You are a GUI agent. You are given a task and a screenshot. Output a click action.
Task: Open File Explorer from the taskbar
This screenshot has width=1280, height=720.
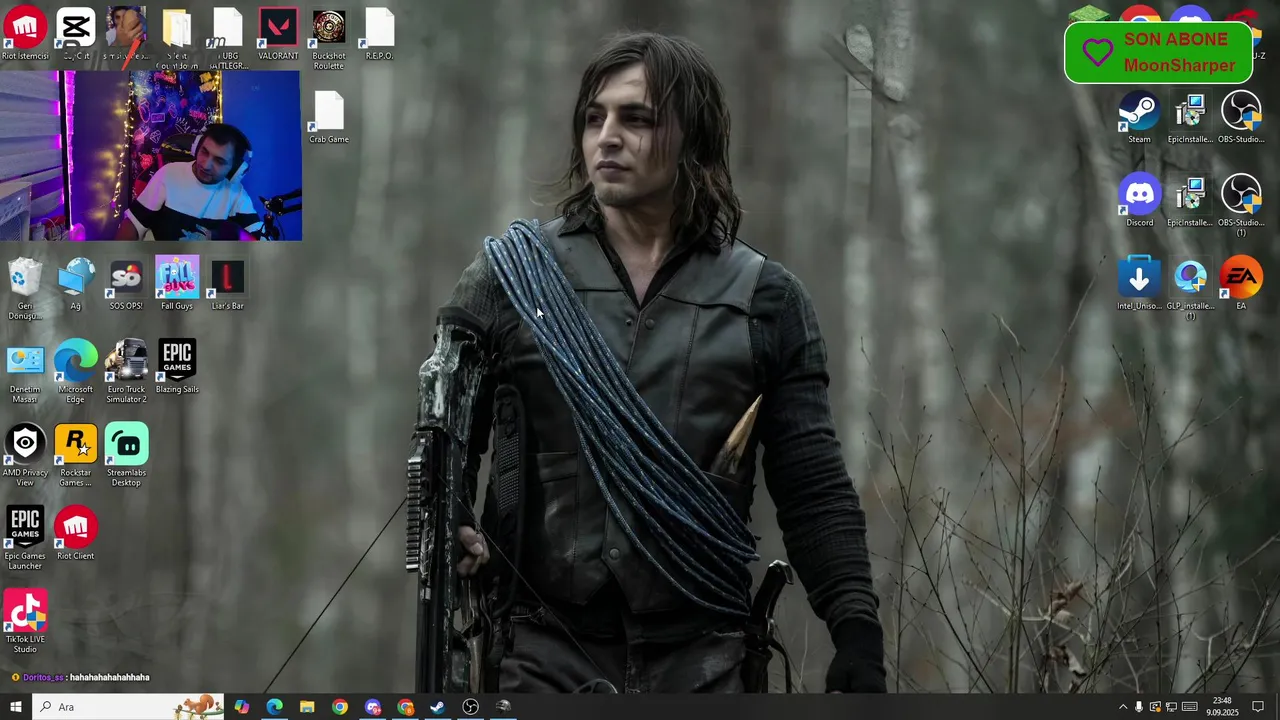307,707
